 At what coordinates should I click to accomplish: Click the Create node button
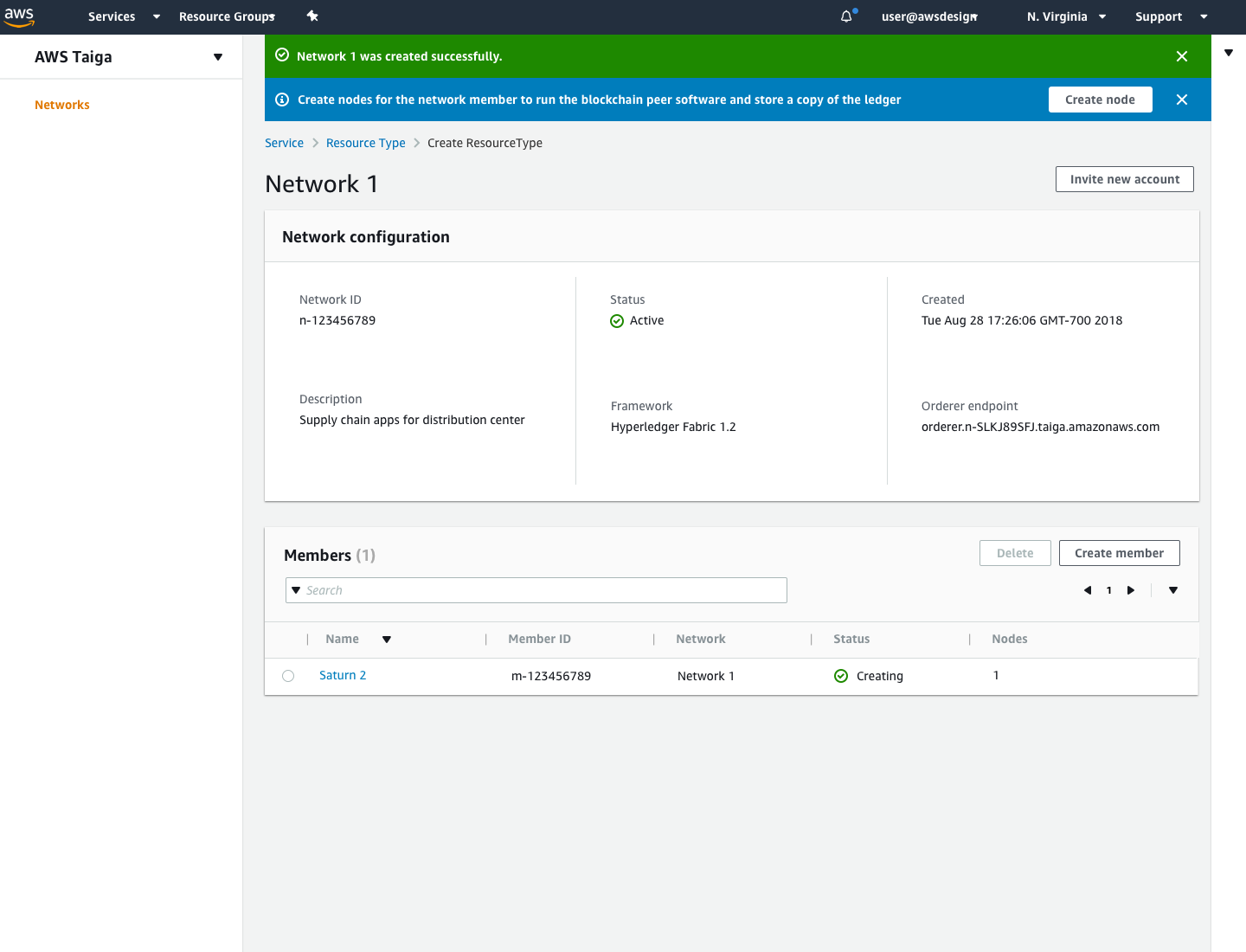coord(1100,100)
